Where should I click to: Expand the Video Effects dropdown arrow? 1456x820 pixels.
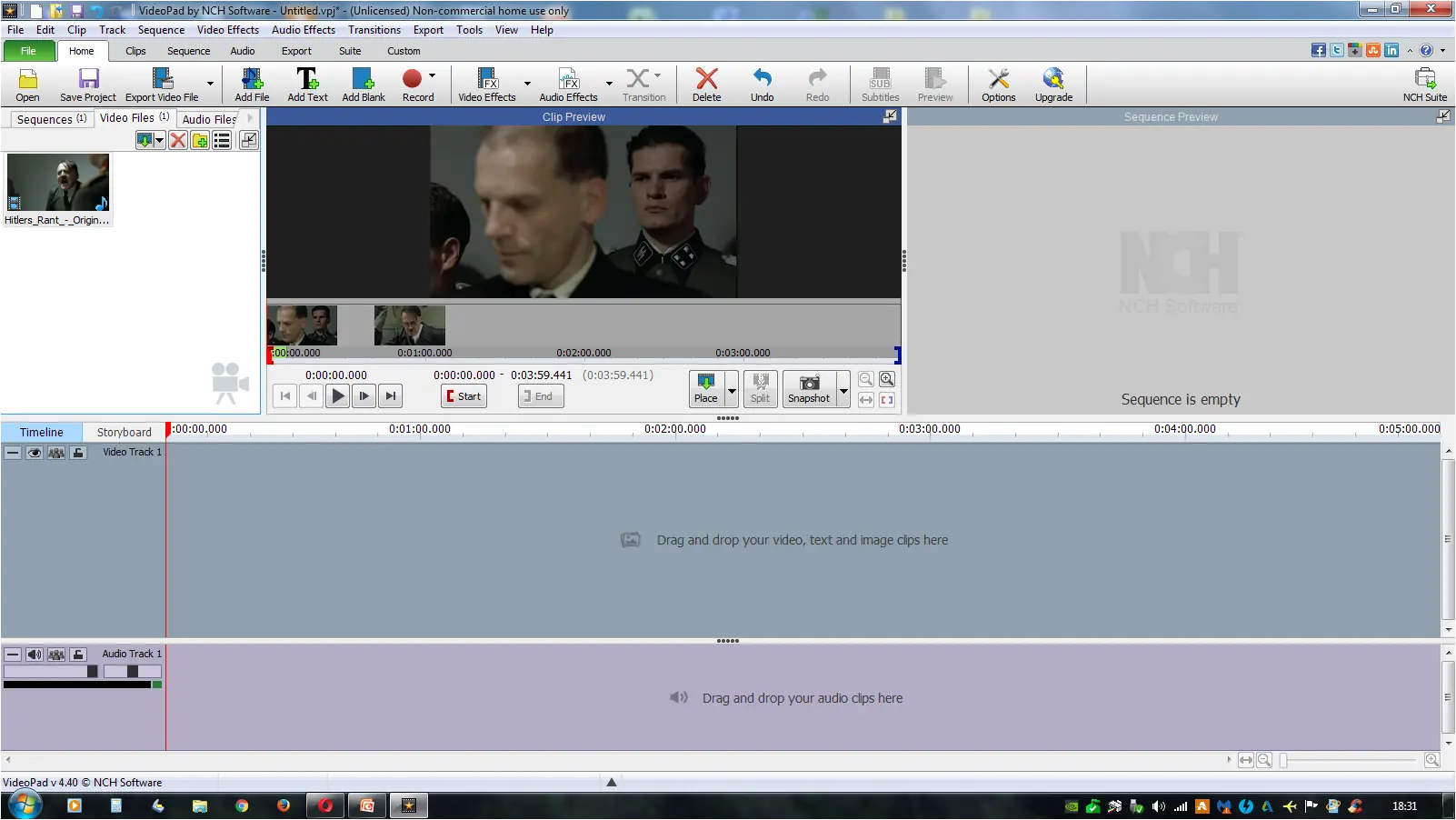pyautogui.click(x=527, y=84)
